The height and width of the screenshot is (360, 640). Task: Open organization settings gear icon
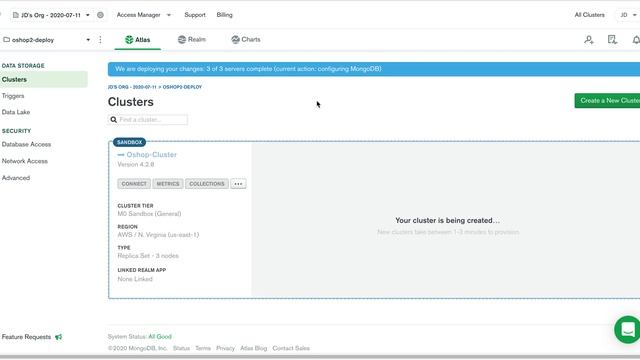(100, 15)
